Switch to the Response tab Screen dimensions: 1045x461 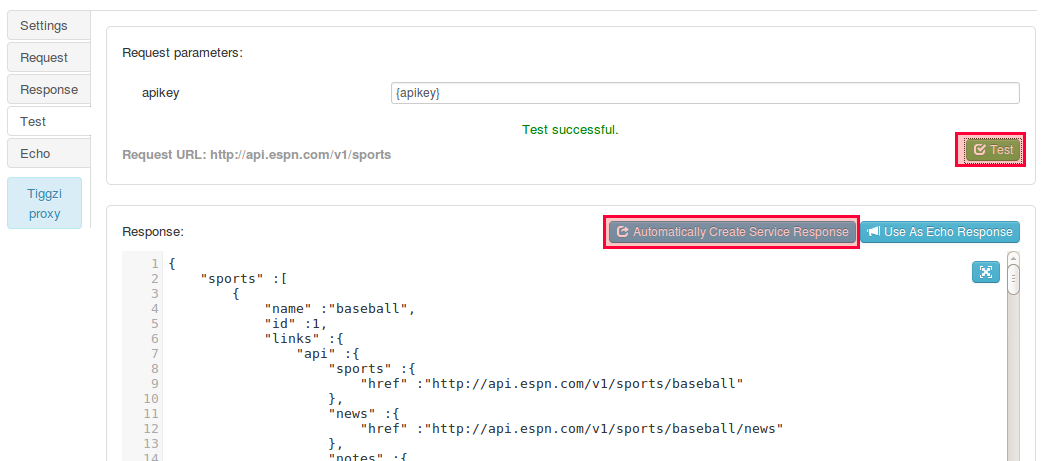pos(48,90)
